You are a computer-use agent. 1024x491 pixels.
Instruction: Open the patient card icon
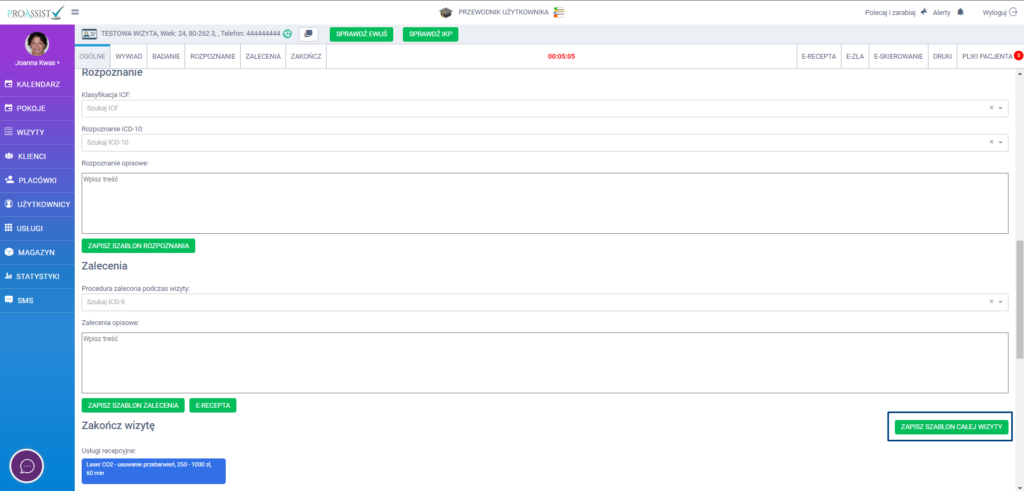tap(89, 33)
